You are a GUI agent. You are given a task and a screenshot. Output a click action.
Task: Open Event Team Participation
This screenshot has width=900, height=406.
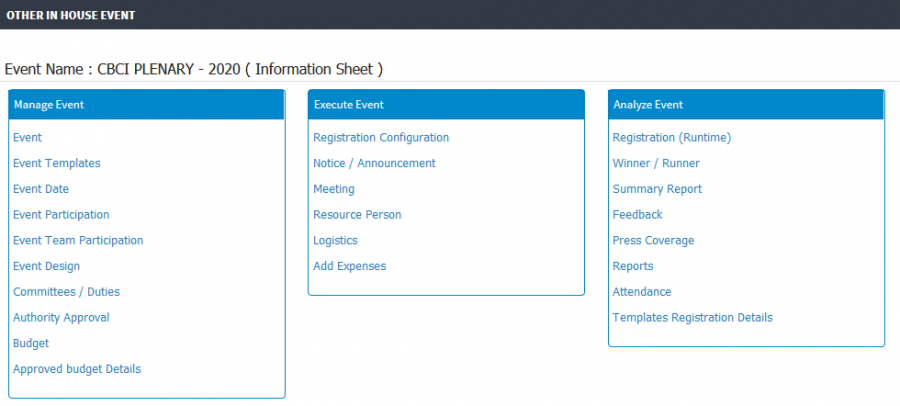[78, 241]
